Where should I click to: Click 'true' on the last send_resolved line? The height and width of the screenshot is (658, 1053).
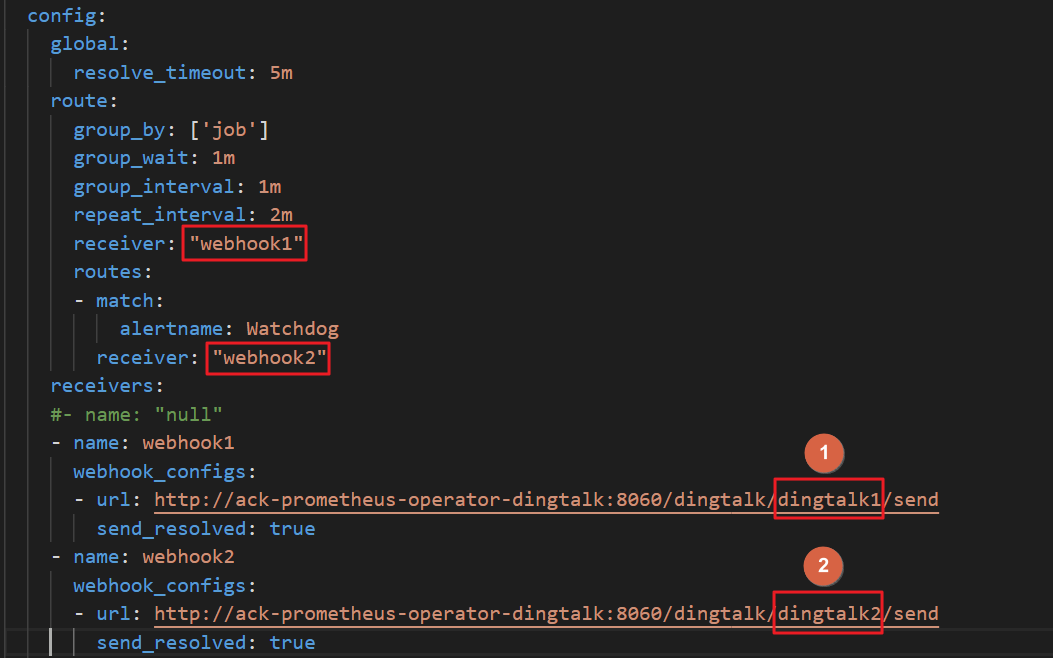[292, 643]
